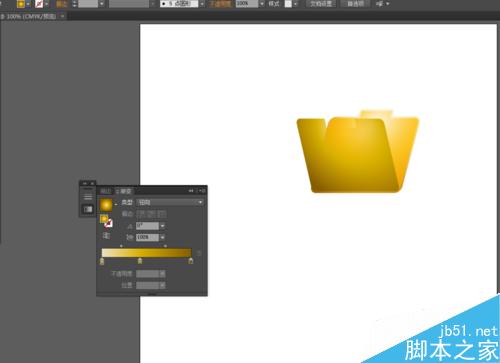Select the middle gradient color stop
This screenshot has height=363, width=500.
pos(140,261)
